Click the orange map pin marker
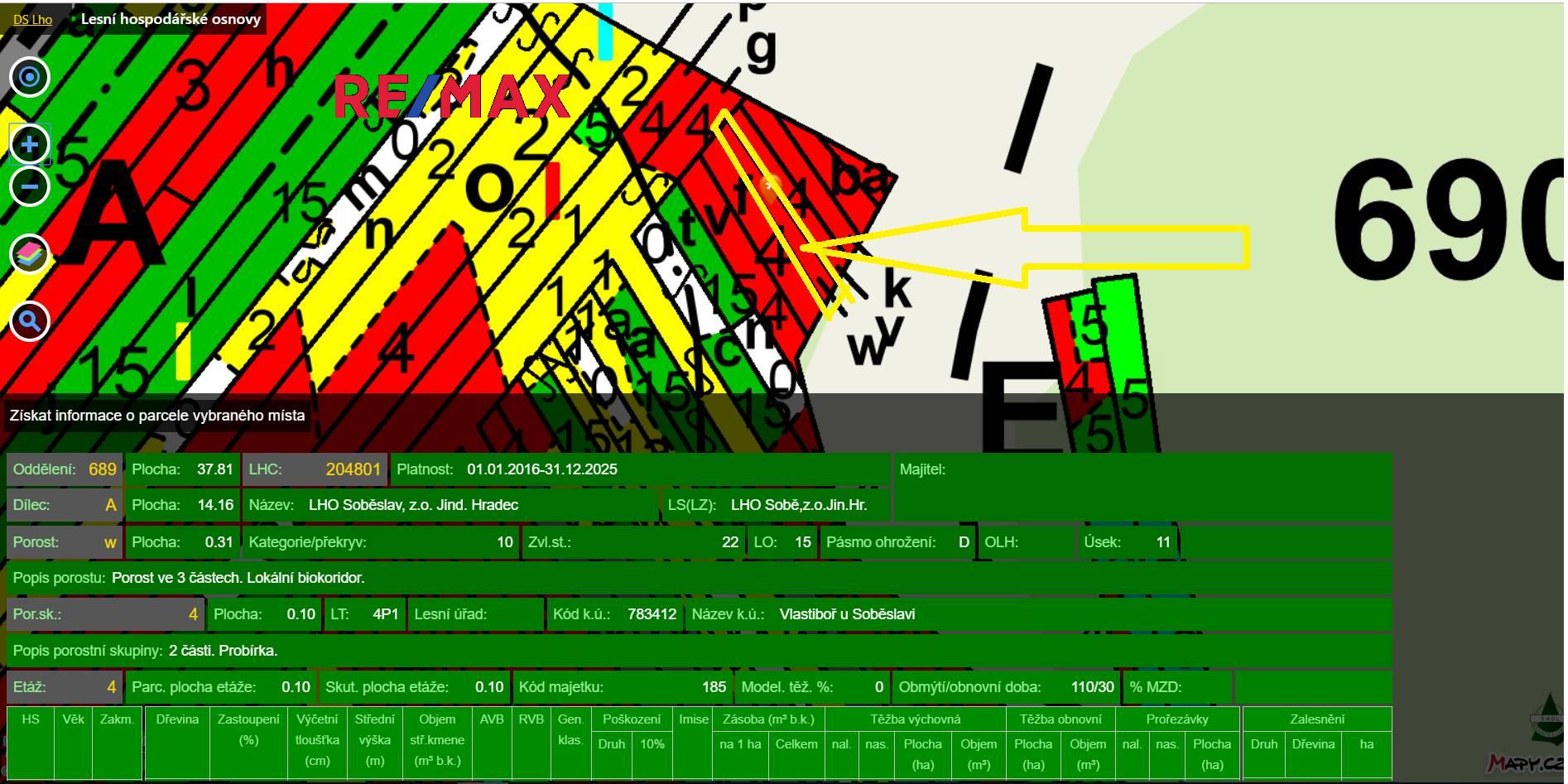Image resolution: width=1568 pixels, height=784 pixels. (x=771, y=189)
